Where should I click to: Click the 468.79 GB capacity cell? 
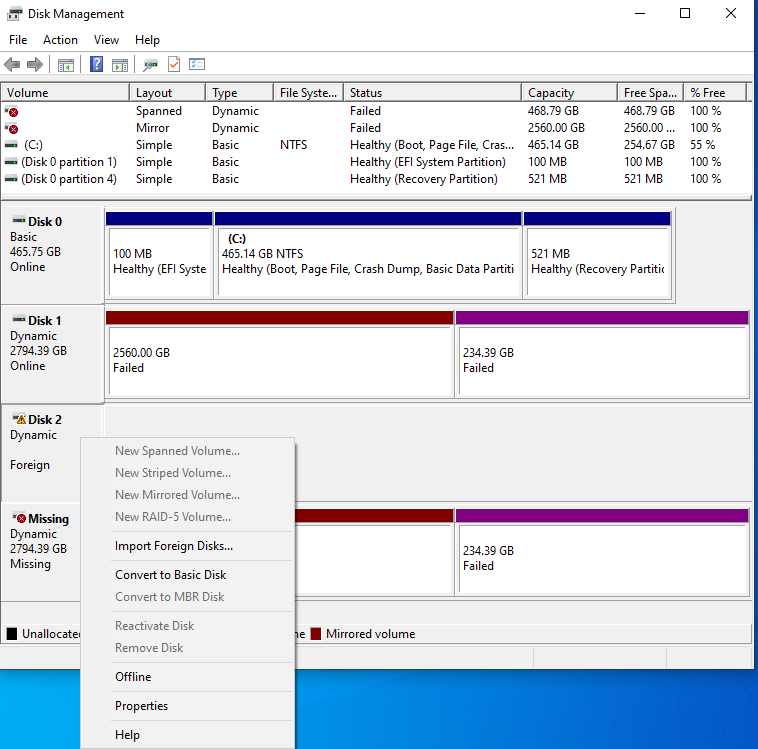pos(553,111)
